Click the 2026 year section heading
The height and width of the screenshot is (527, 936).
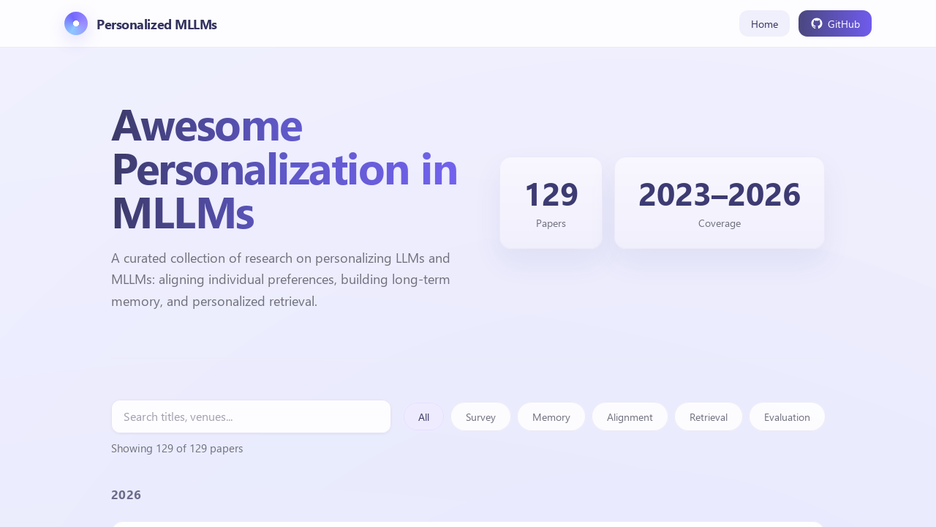click(x=126, y=495)
